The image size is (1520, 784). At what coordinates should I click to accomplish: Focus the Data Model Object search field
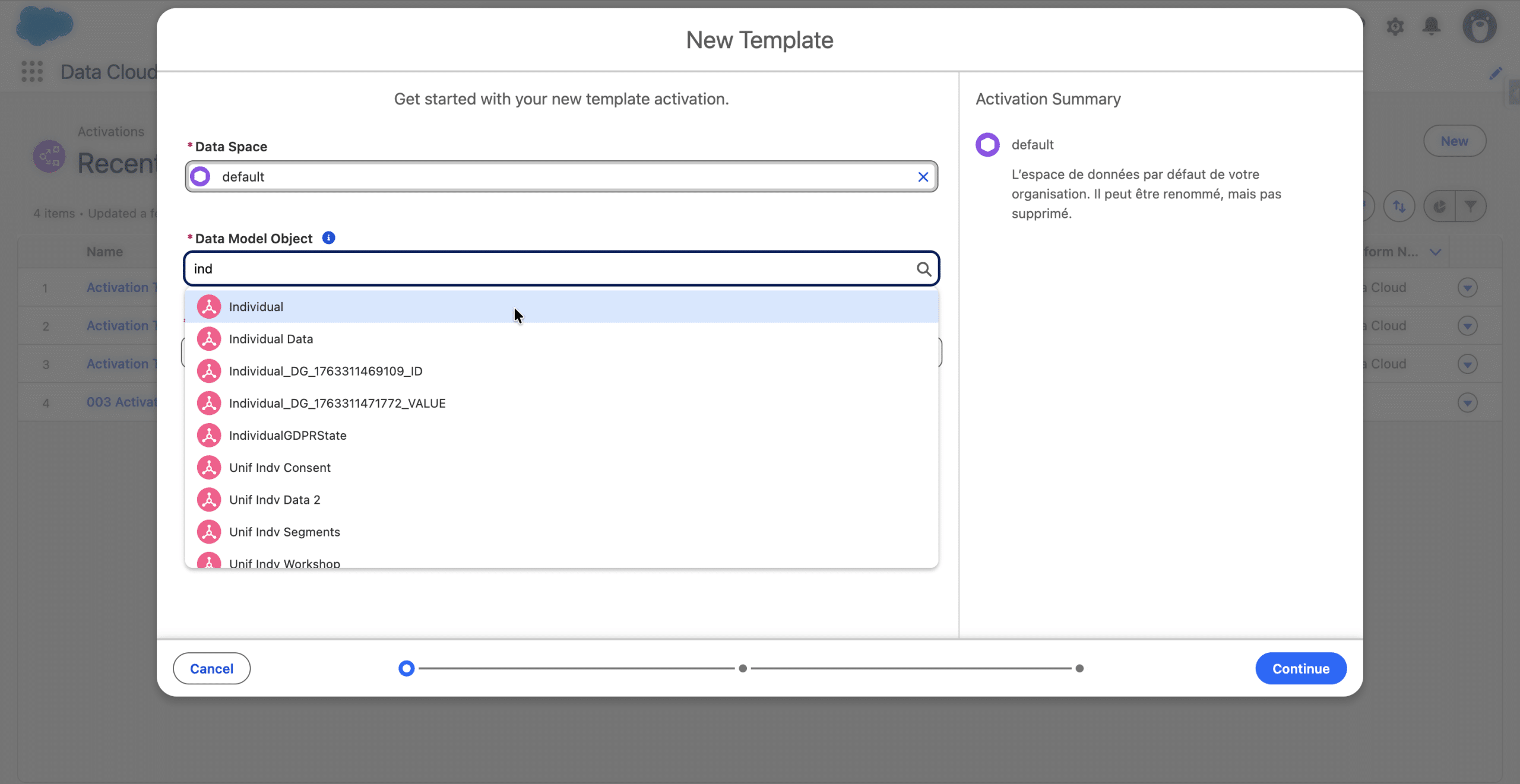tap(552, 269)
